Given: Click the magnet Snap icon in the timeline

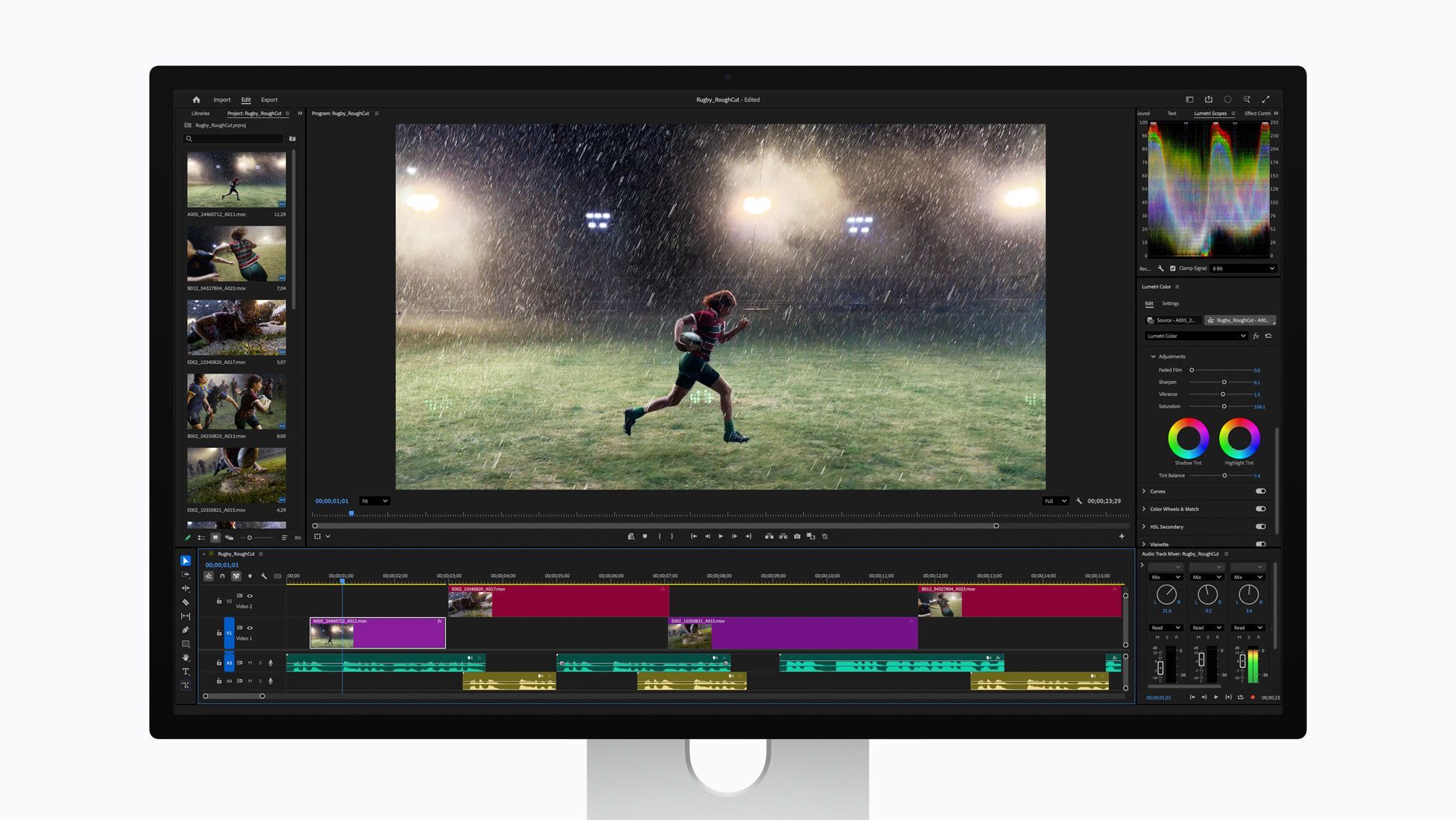Looking at the screenshot, I should [222, 576].
